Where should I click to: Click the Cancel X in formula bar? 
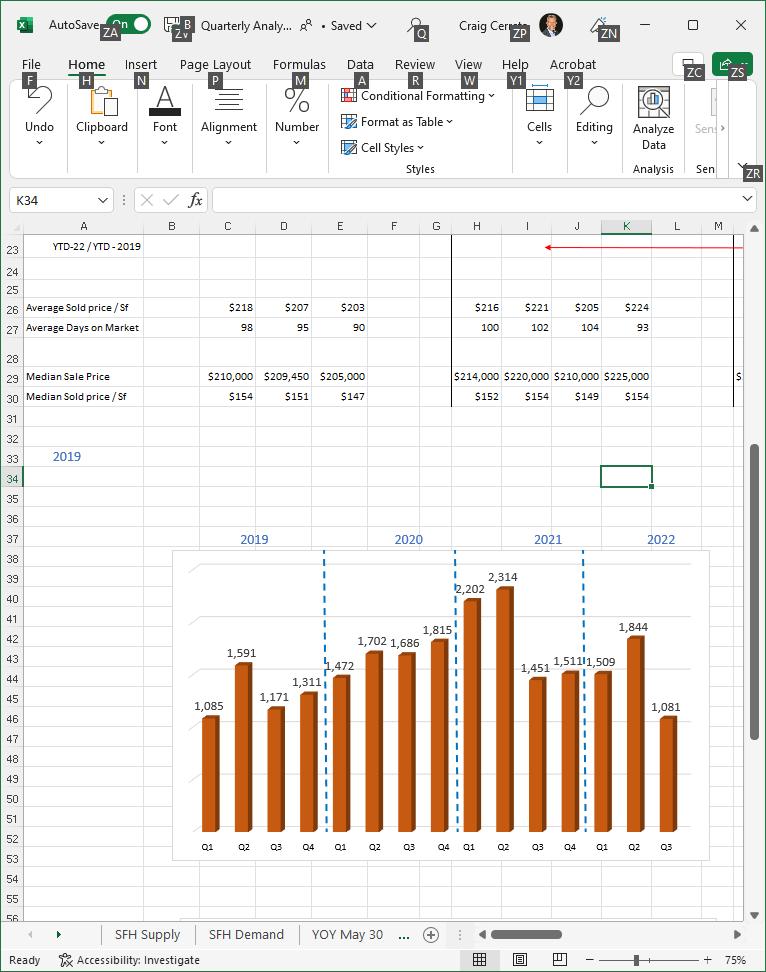pos(147,200)
